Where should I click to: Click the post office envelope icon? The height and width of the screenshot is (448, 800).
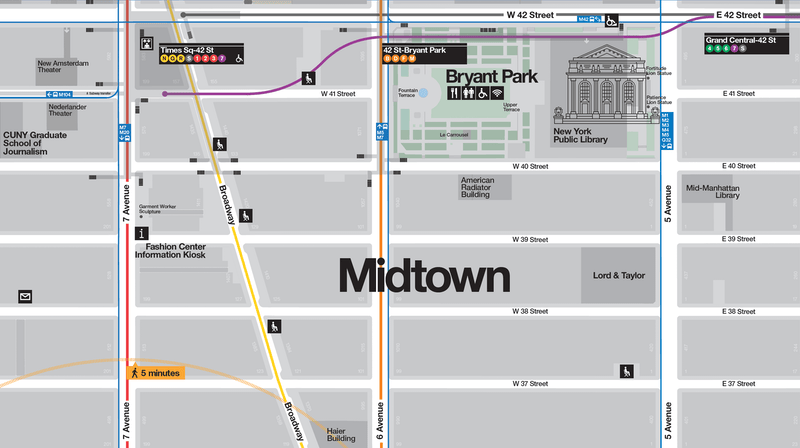coord(25,296)
